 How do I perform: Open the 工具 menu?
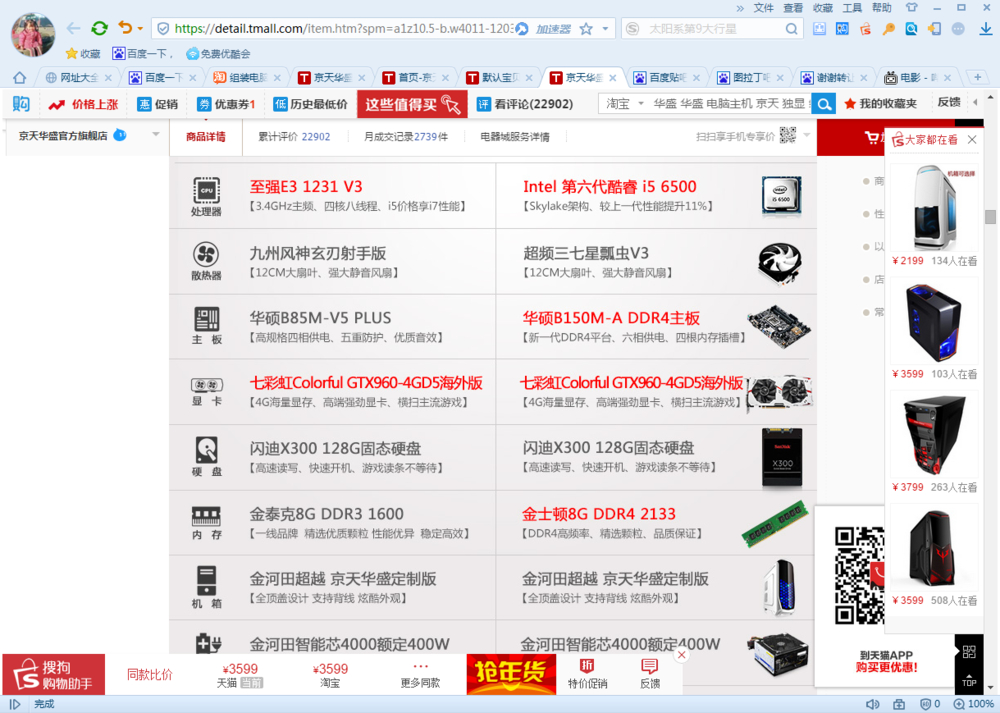point(852,8)
